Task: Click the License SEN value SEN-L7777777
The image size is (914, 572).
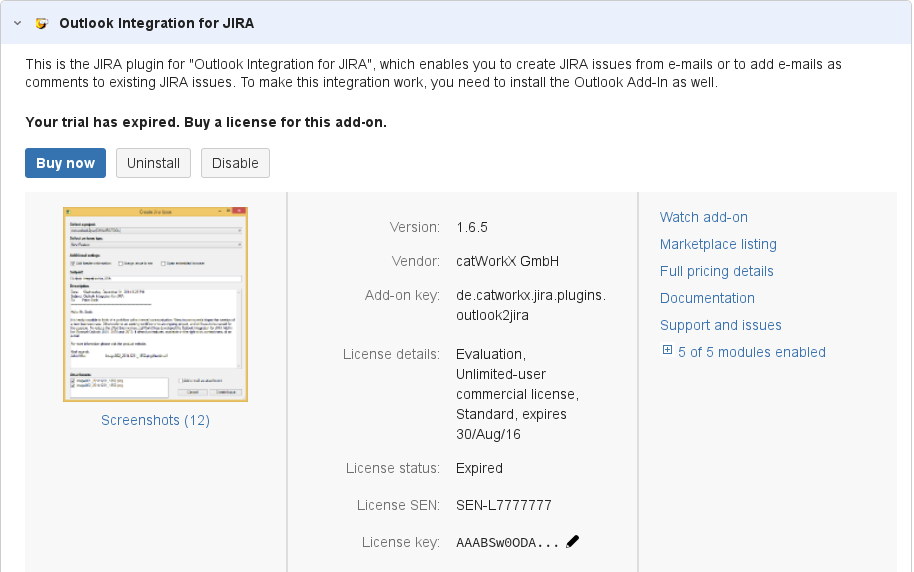Action: coord(503,505)
